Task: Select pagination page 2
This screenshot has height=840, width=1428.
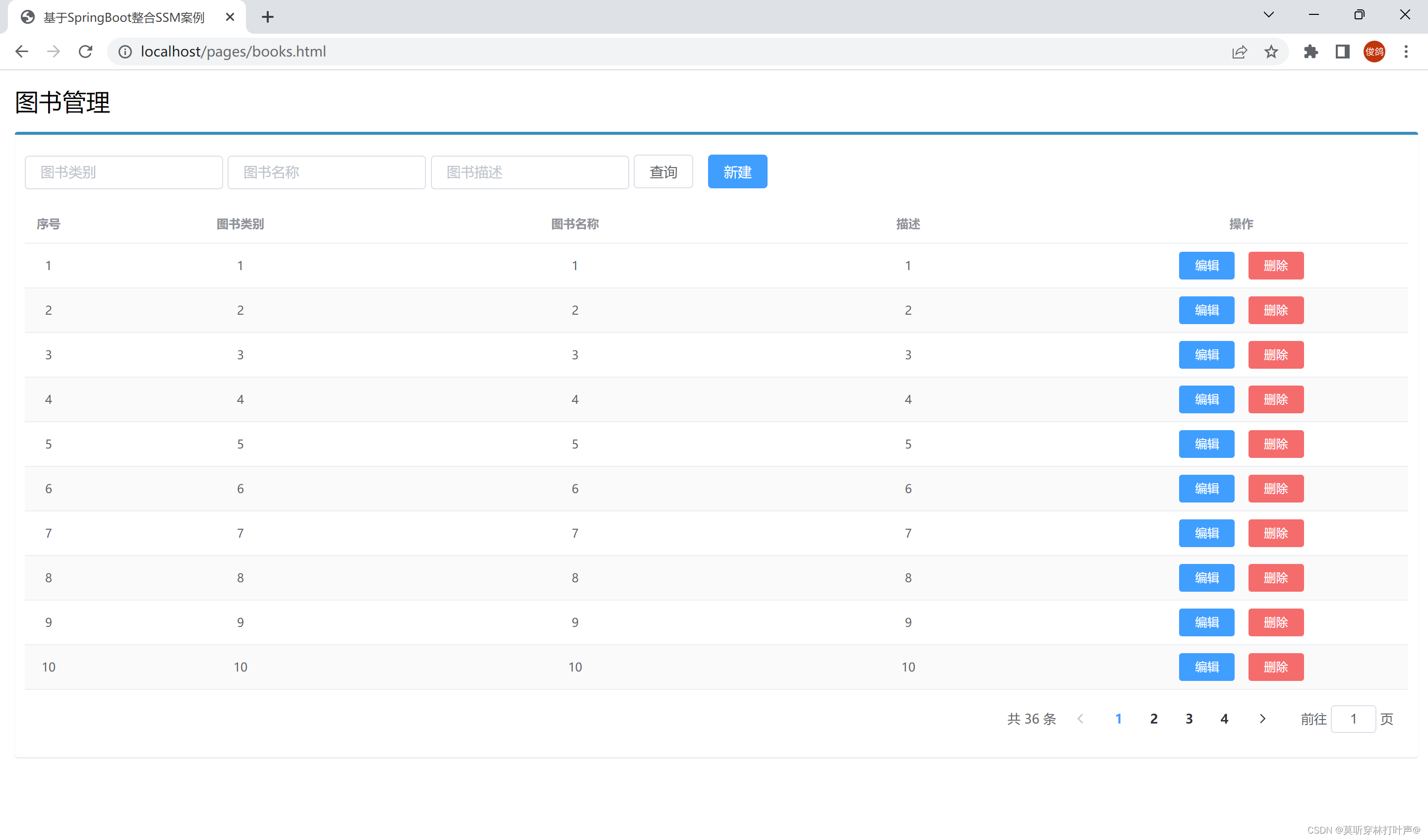Action: point(1154,719)
